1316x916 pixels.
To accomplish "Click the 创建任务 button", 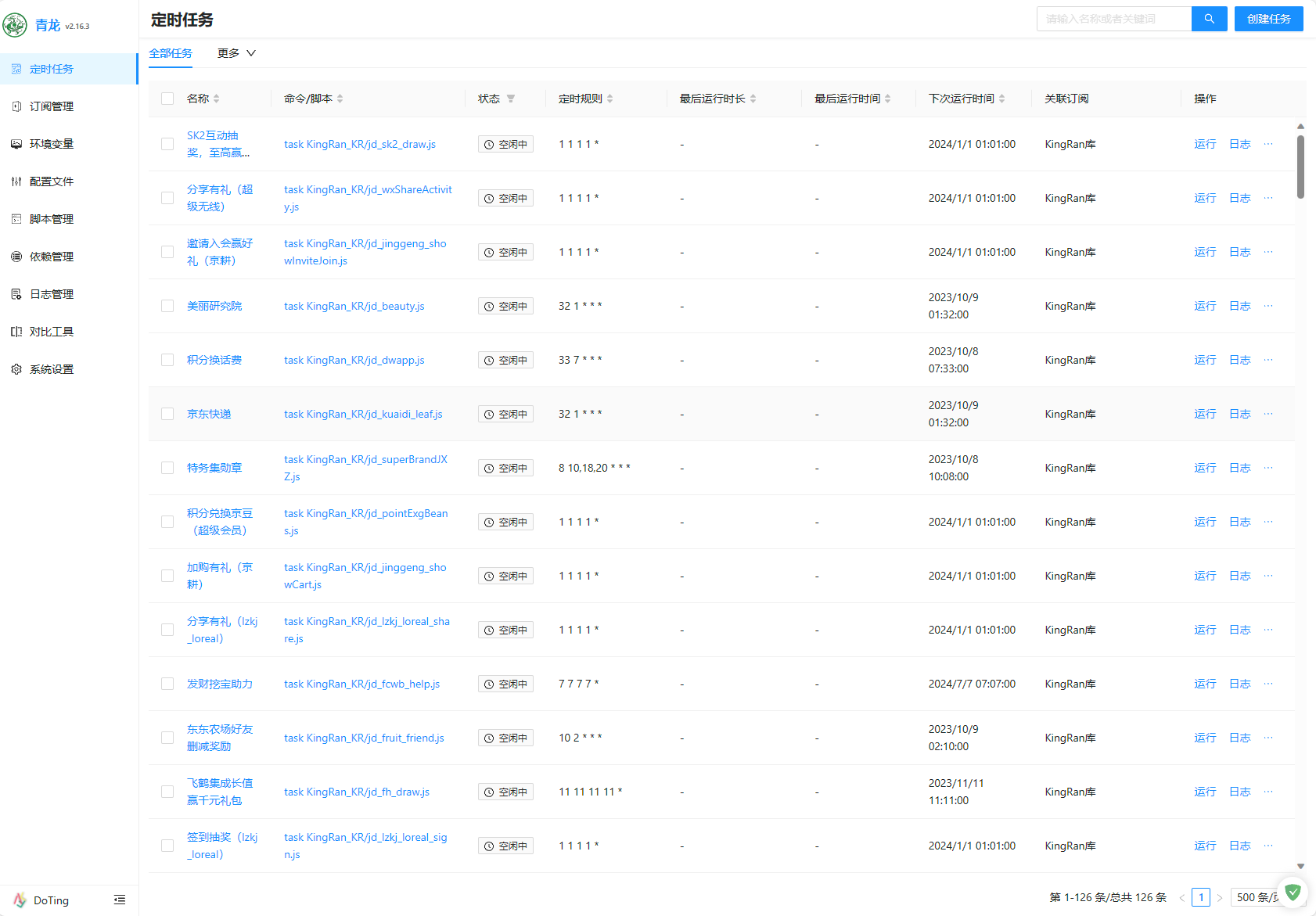I will [1268, 19].
